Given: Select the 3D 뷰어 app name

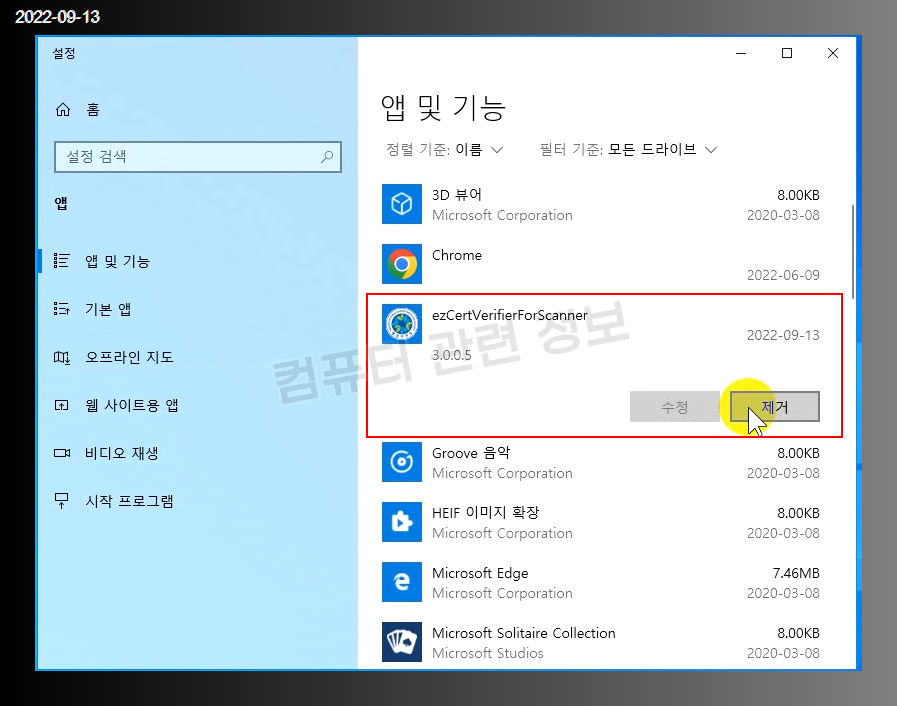Looking at the screenshot, I should coord(457,195).
